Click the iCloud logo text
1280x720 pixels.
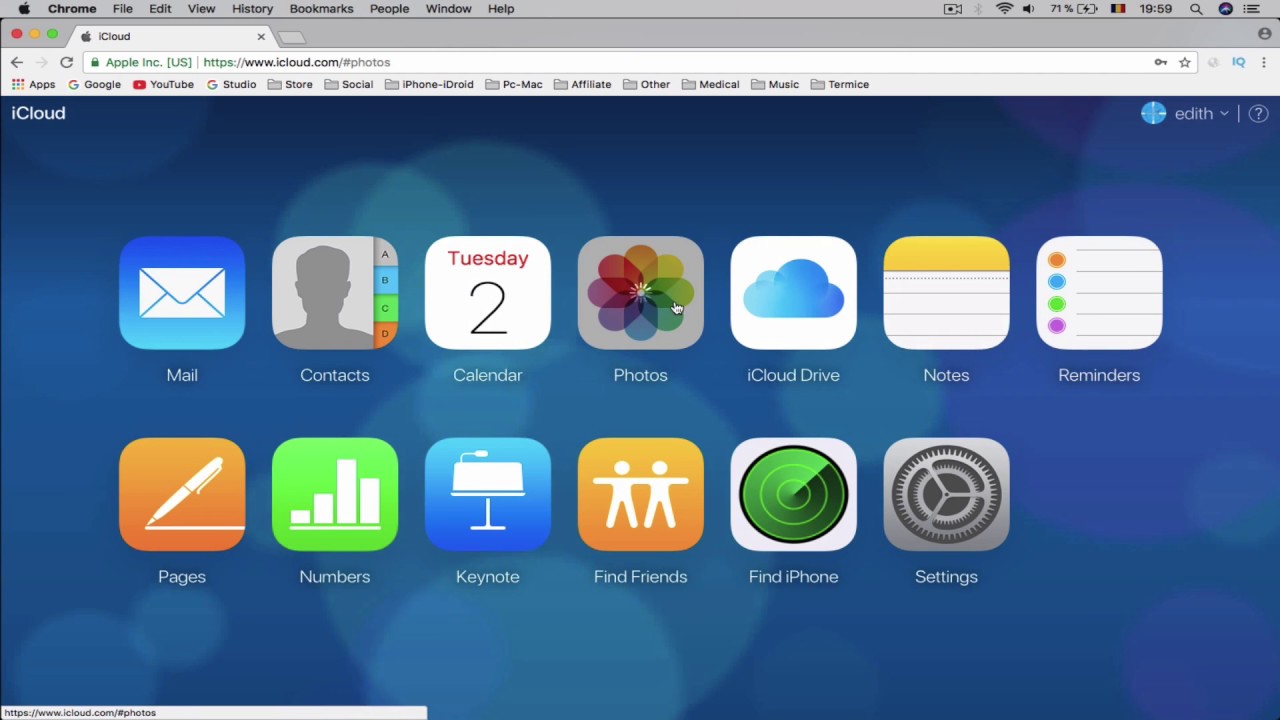coord(38,113)
